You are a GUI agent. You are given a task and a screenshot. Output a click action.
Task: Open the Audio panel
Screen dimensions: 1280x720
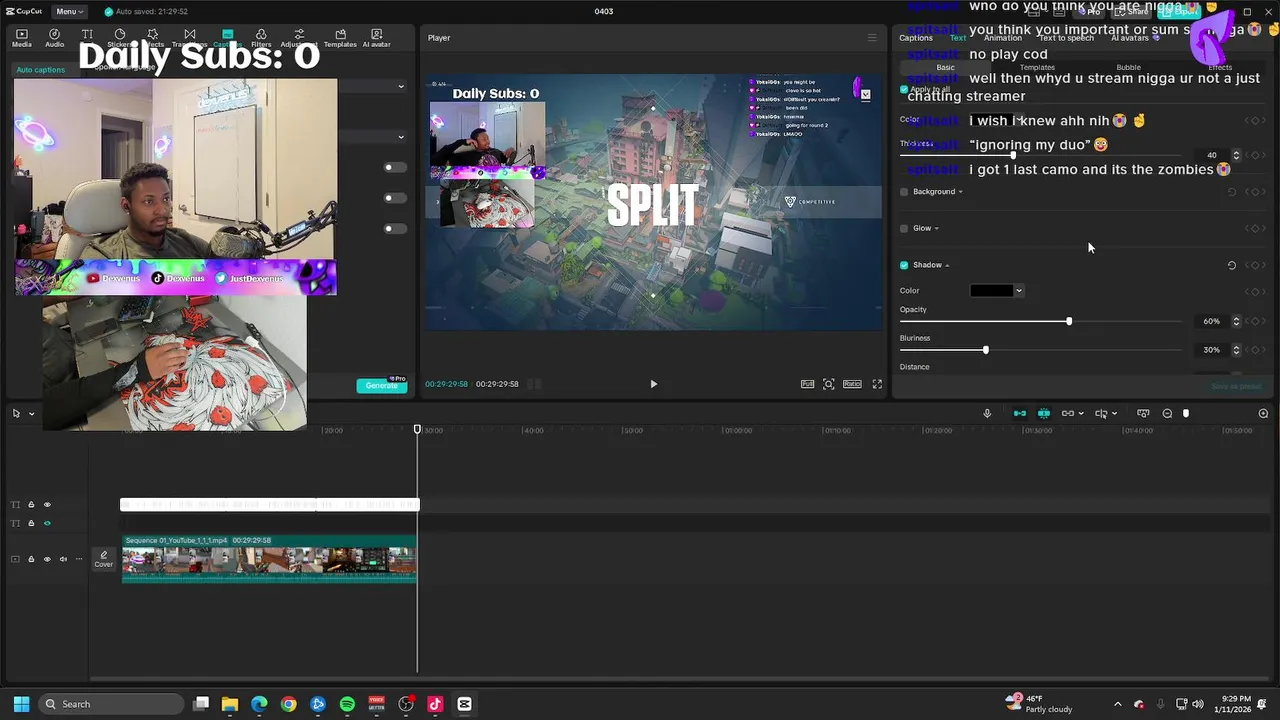(54, 38)
